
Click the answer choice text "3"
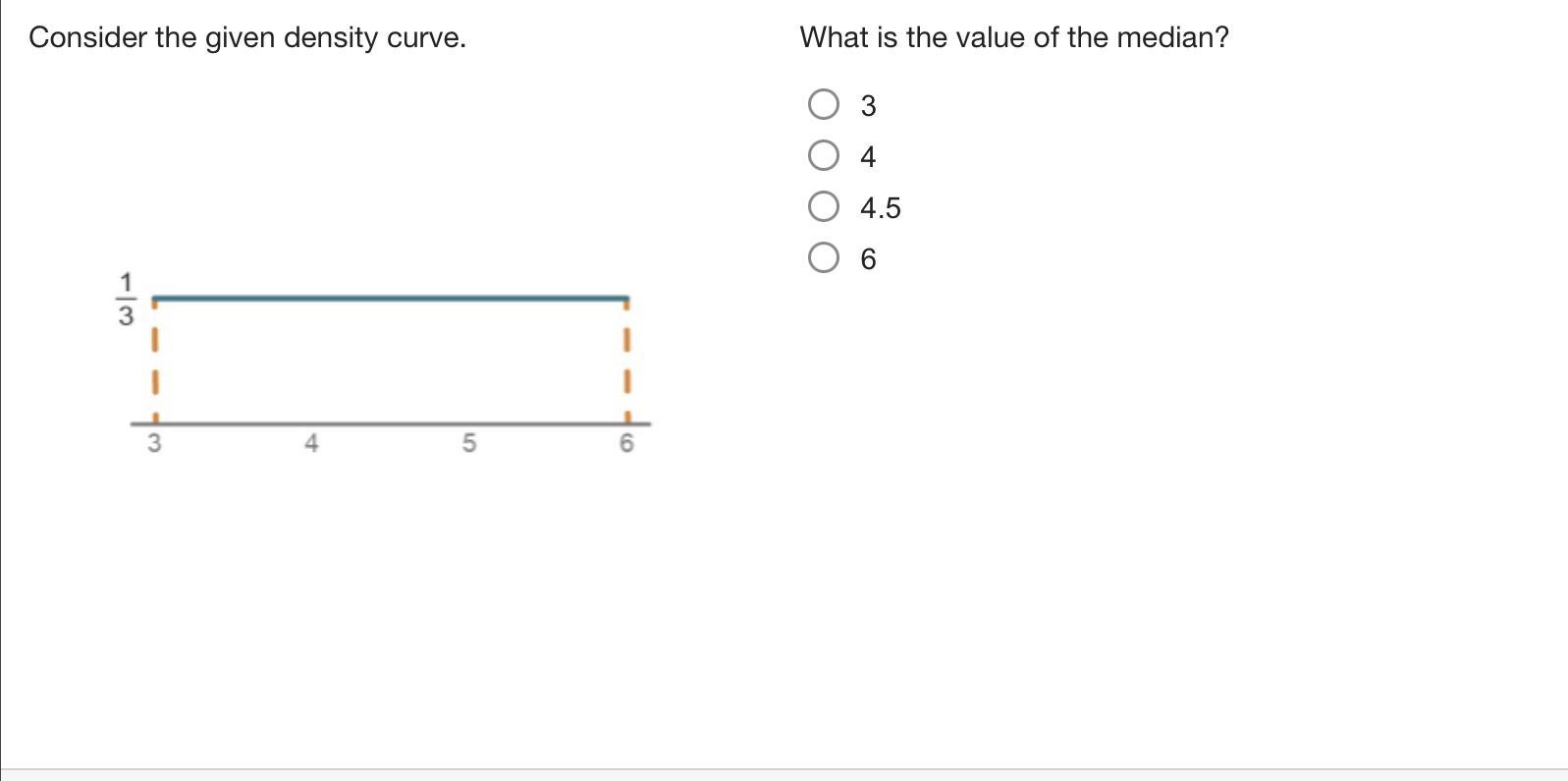point(868,106)
